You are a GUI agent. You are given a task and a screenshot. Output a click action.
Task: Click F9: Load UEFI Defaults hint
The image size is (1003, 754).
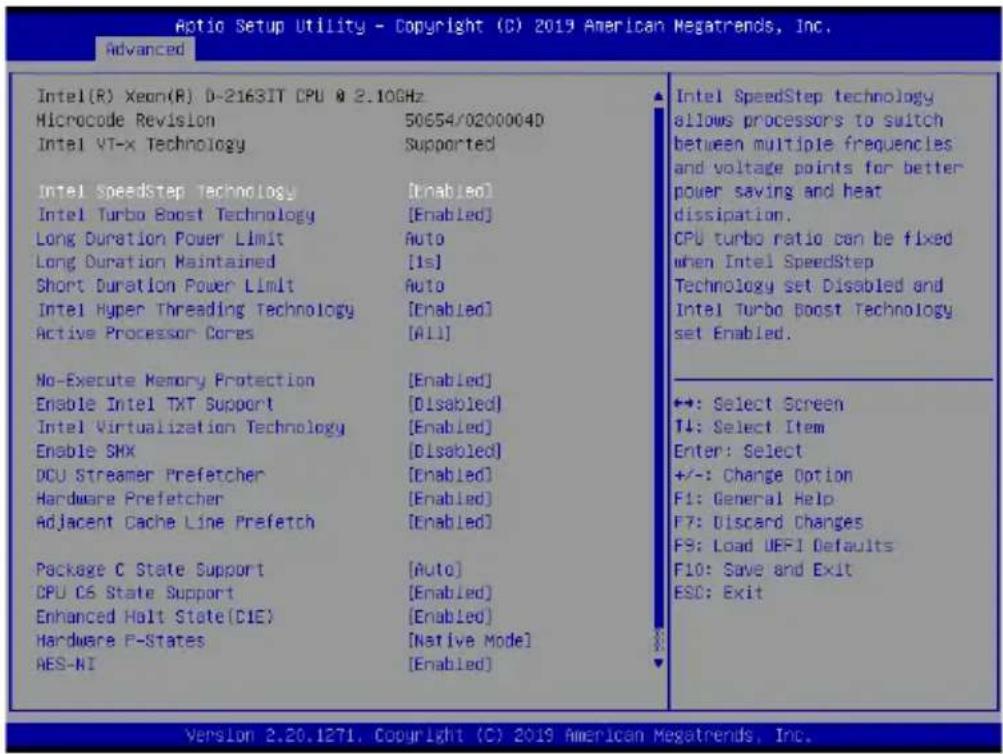coord(783,546)
